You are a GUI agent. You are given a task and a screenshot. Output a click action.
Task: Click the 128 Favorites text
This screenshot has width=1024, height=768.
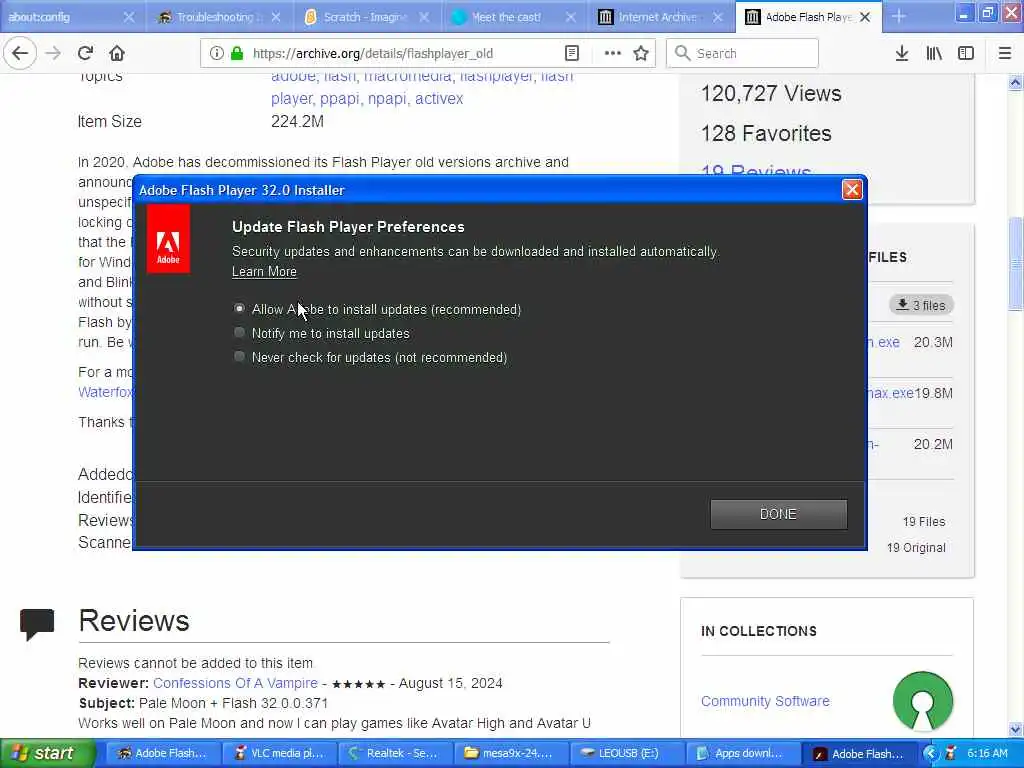pos(766,133)
